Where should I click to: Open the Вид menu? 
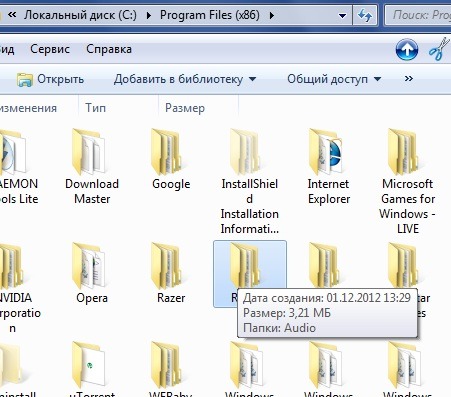7,49
